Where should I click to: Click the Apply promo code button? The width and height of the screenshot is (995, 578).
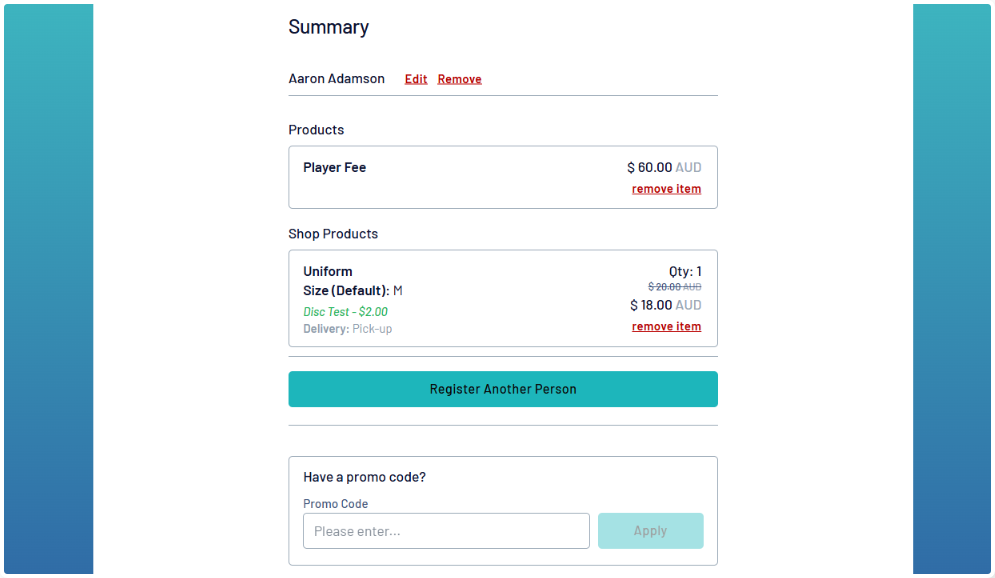click(650, 531)
